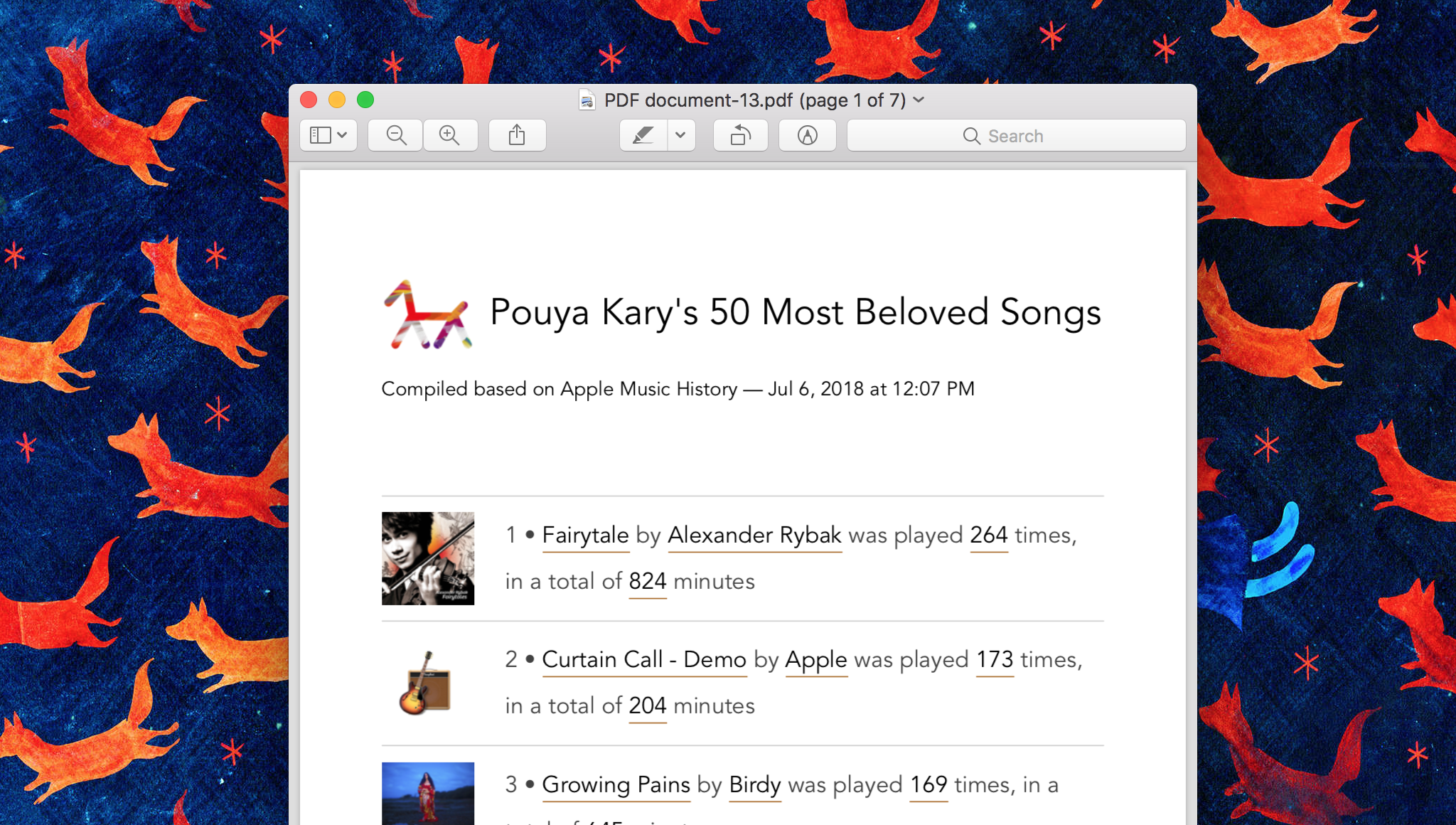This screenshot has height=825, width=1456.
Task: Open the document title dropdown chevron
Action: coord(919,100)
